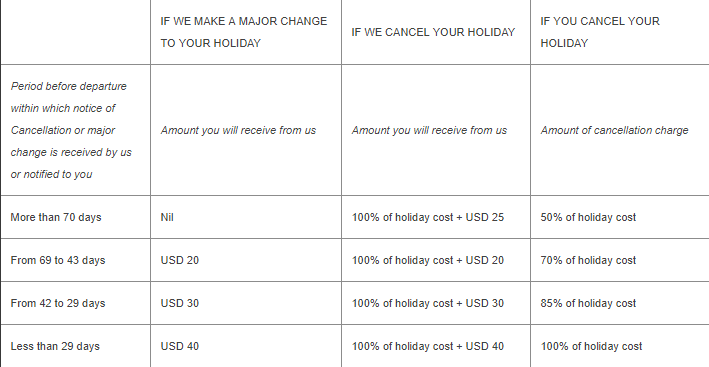Screen dimensions: 709x367
Task: Select '100% of holiday cost + USD 20'
Action: pos(428,260)
